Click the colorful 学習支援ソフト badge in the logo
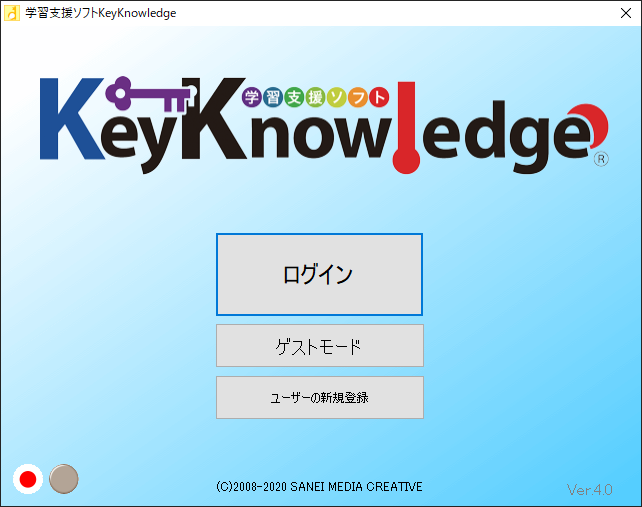Viewport: 642px width, 507px height. [316, 97]
